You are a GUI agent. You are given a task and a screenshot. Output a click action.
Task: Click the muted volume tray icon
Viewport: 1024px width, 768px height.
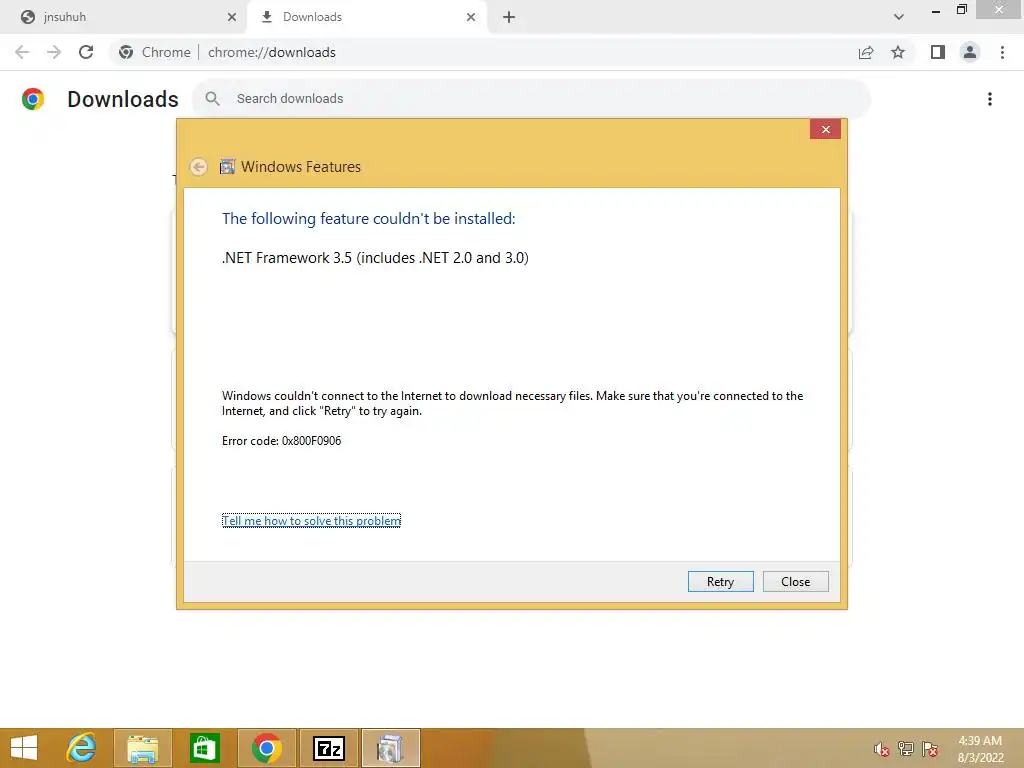coord(882,749)
